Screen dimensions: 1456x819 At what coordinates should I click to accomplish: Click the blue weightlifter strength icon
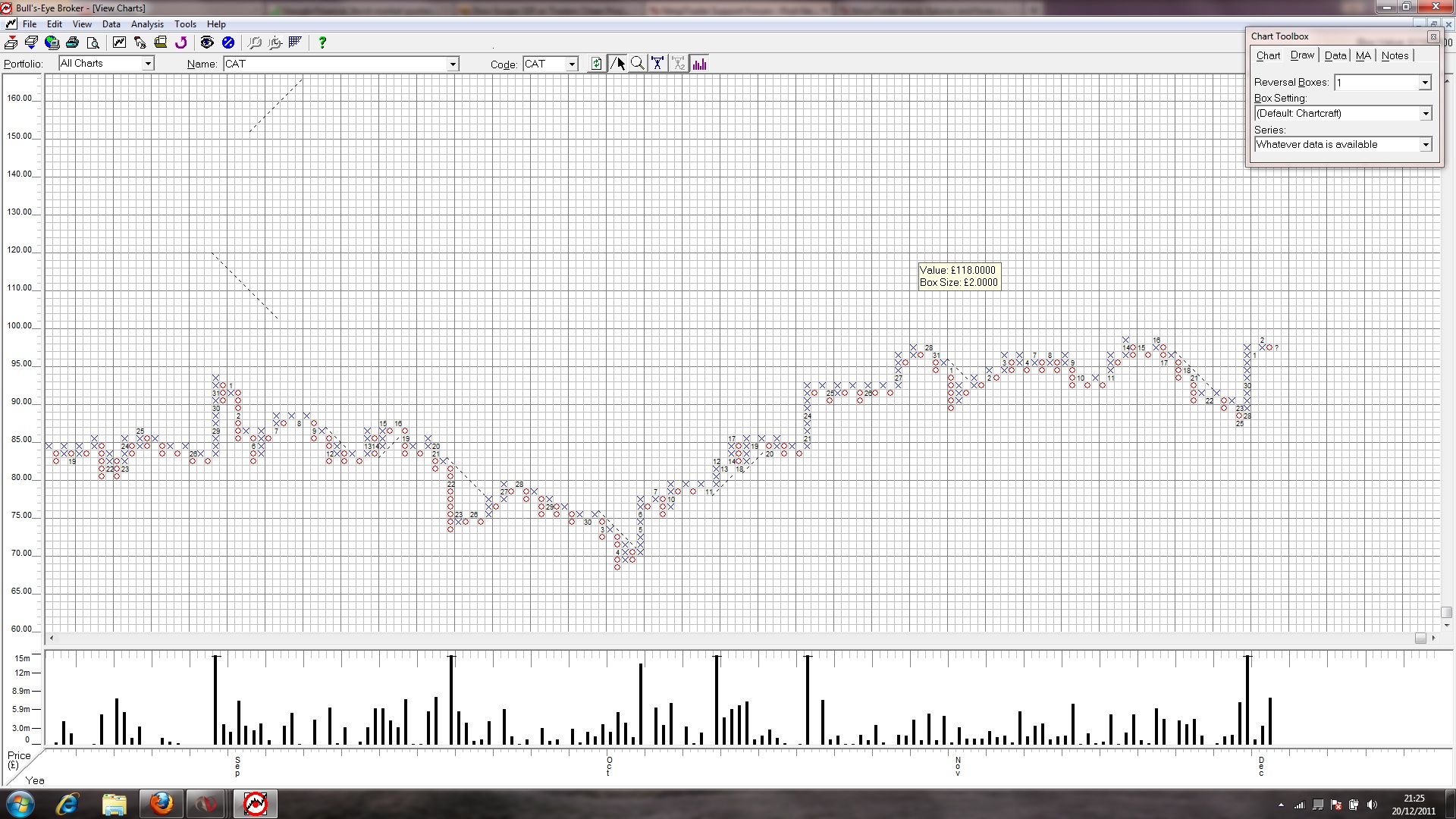coord(657,64)
